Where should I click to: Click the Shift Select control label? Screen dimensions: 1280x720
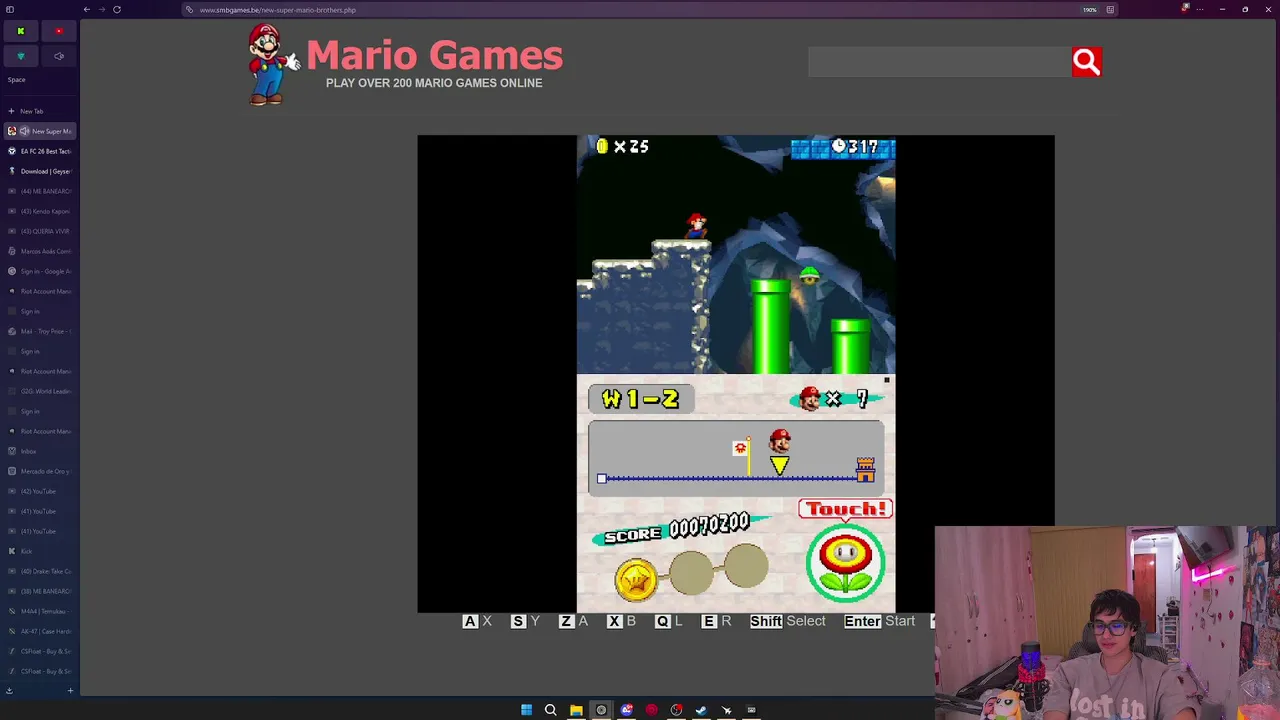coord(788,621)
